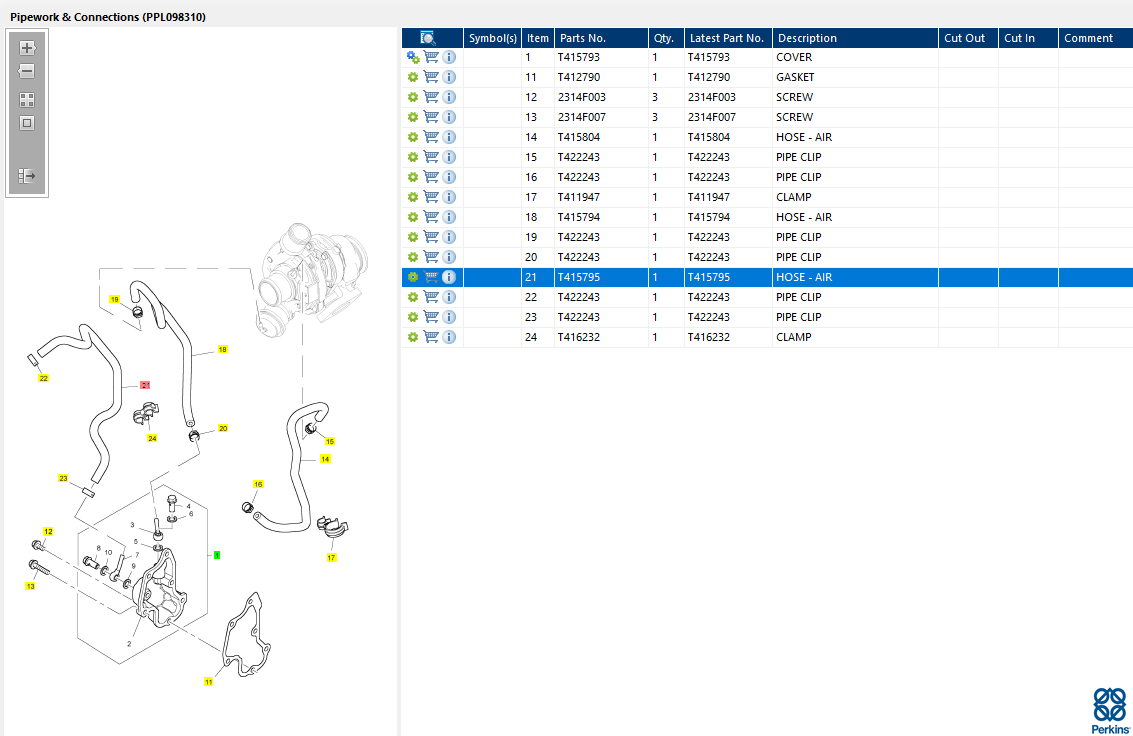1133x736 pixels.
Task: Add 2314F007 SCREW to cart
Action: [x=431, y=117]
